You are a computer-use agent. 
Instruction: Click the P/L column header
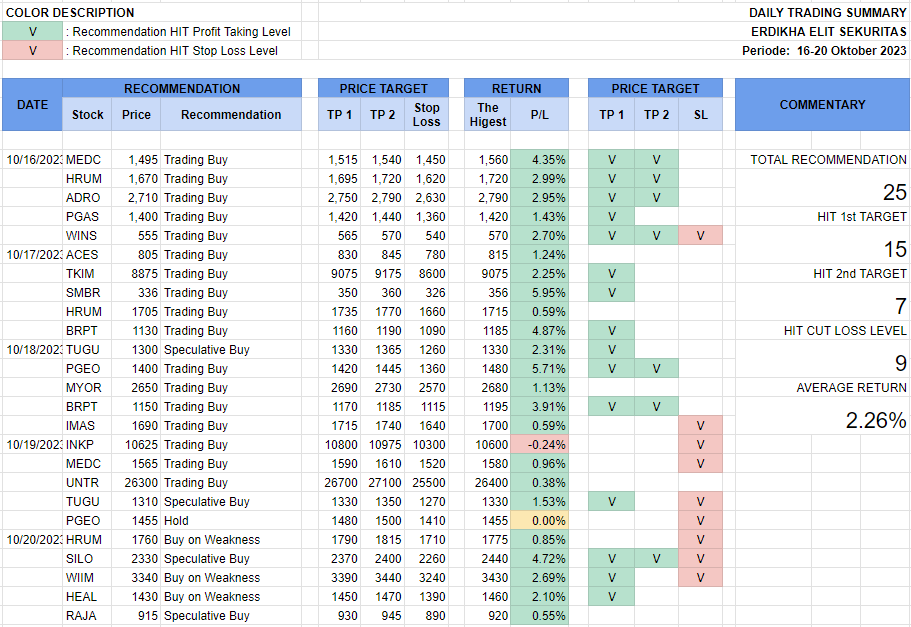click(540, 115)
